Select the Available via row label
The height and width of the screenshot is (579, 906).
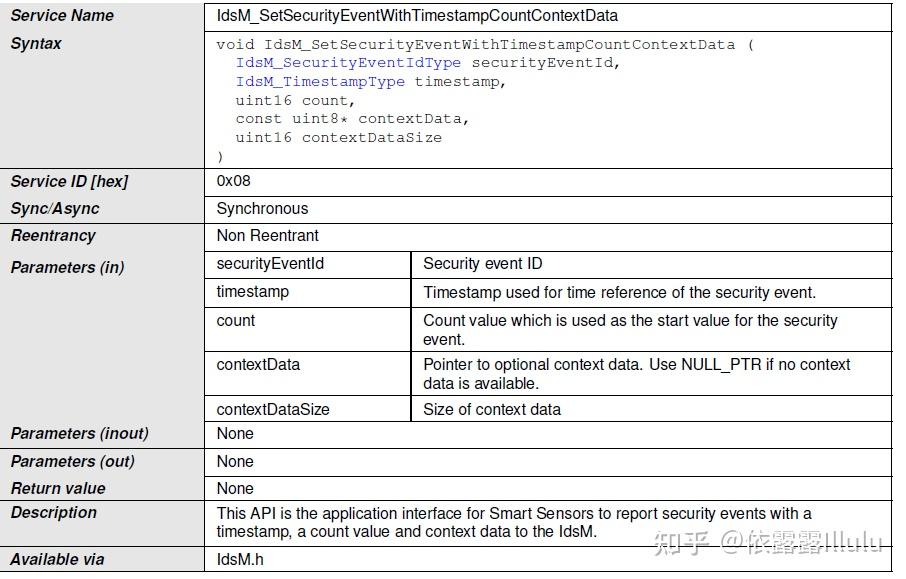tap(57, 560)
